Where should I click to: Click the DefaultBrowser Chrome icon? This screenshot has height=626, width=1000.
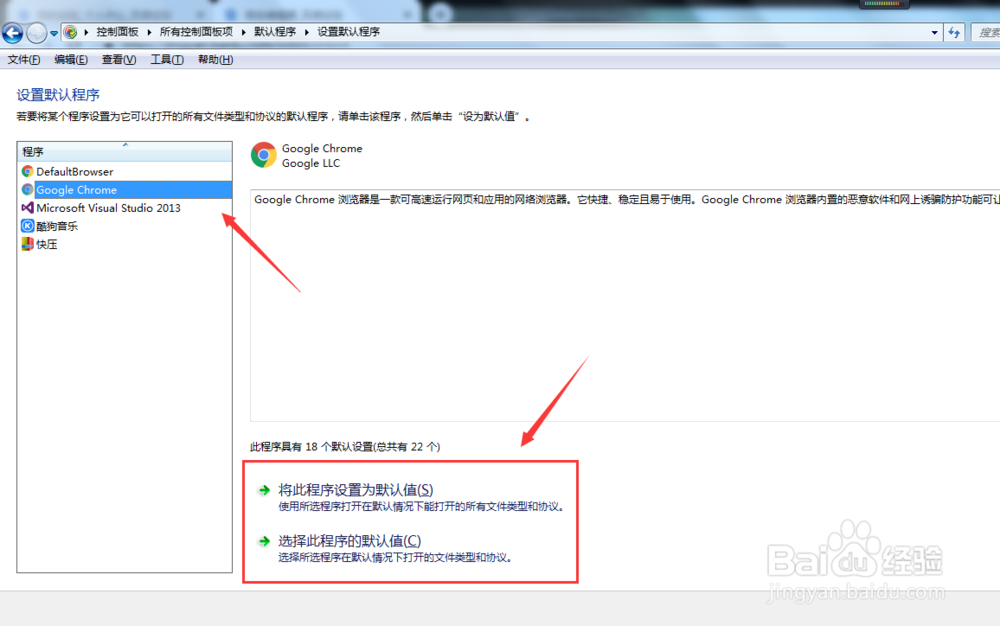pyautogui.click(x=27, y=171)
